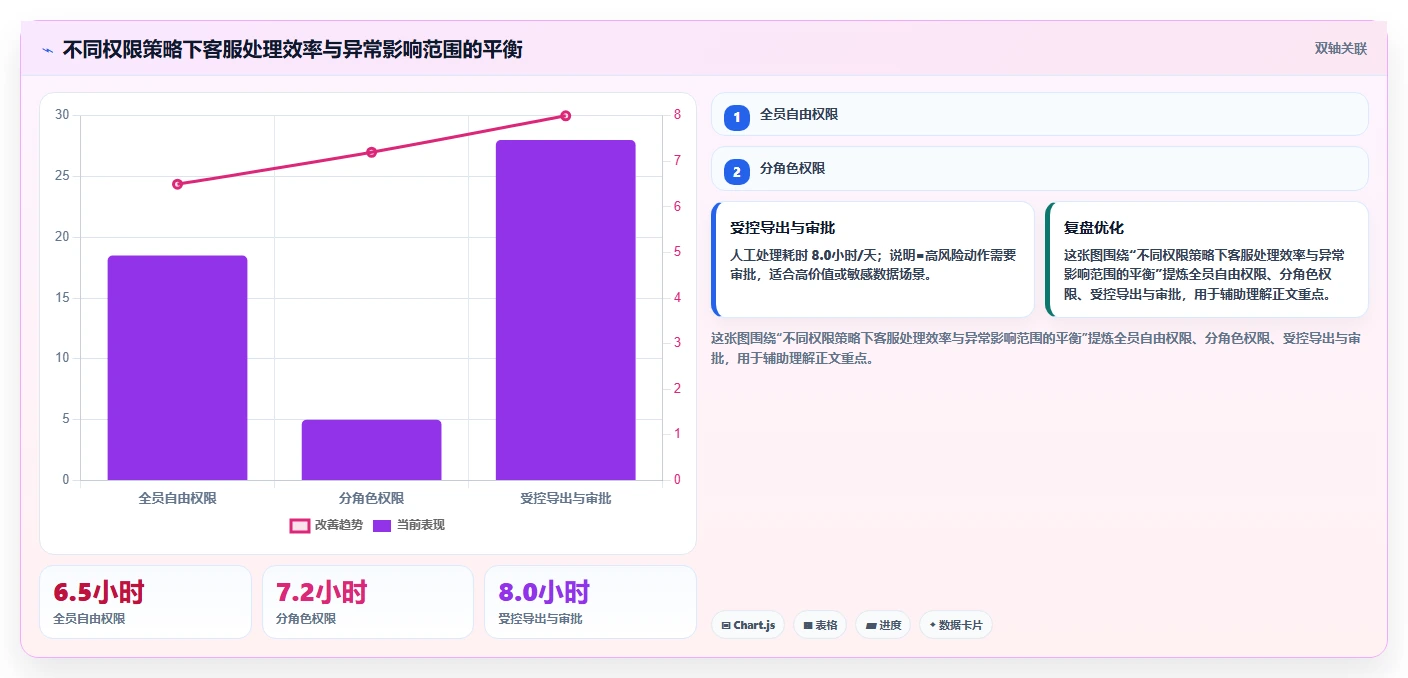Click the 全员自由权限 purple bar

[x=177, y=368]
